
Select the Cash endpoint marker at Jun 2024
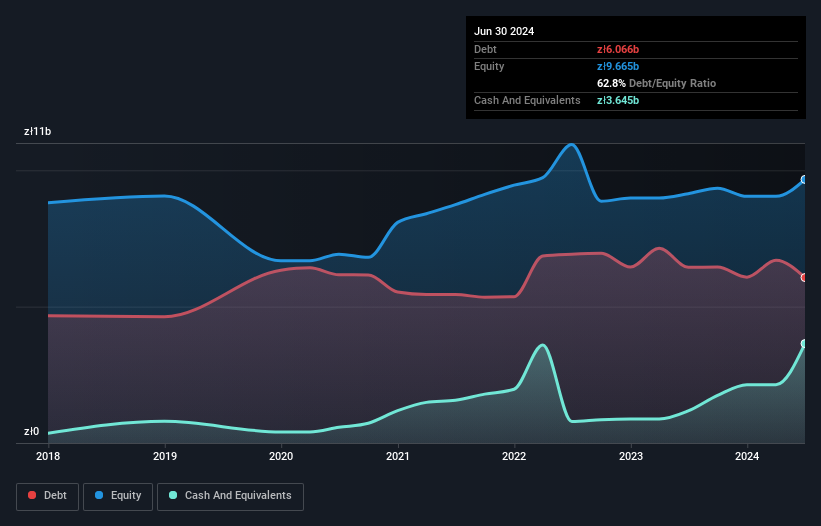click(x=804, y=343)
